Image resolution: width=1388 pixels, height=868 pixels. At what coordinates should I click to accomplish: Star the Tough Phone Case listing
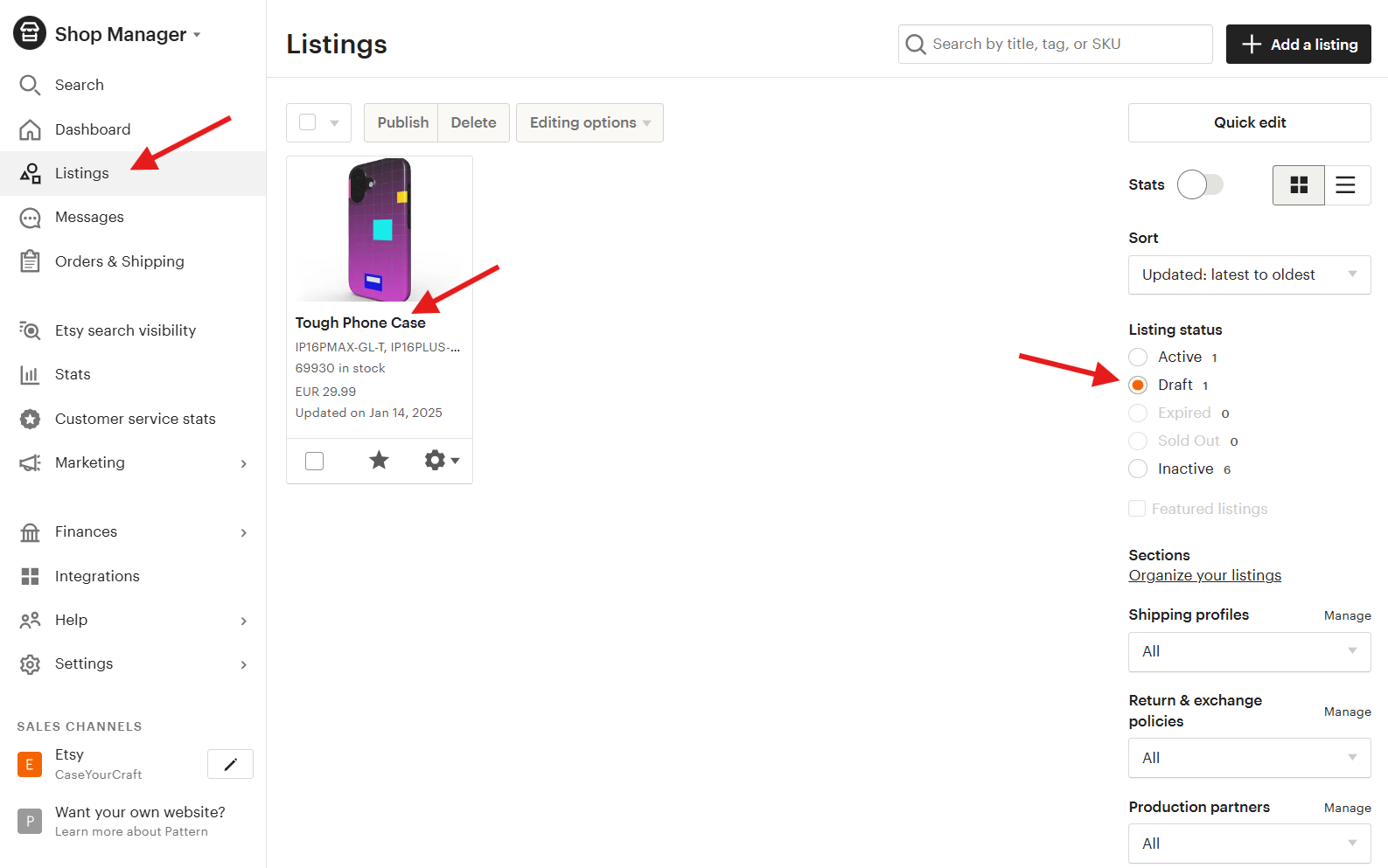[379, 460]
